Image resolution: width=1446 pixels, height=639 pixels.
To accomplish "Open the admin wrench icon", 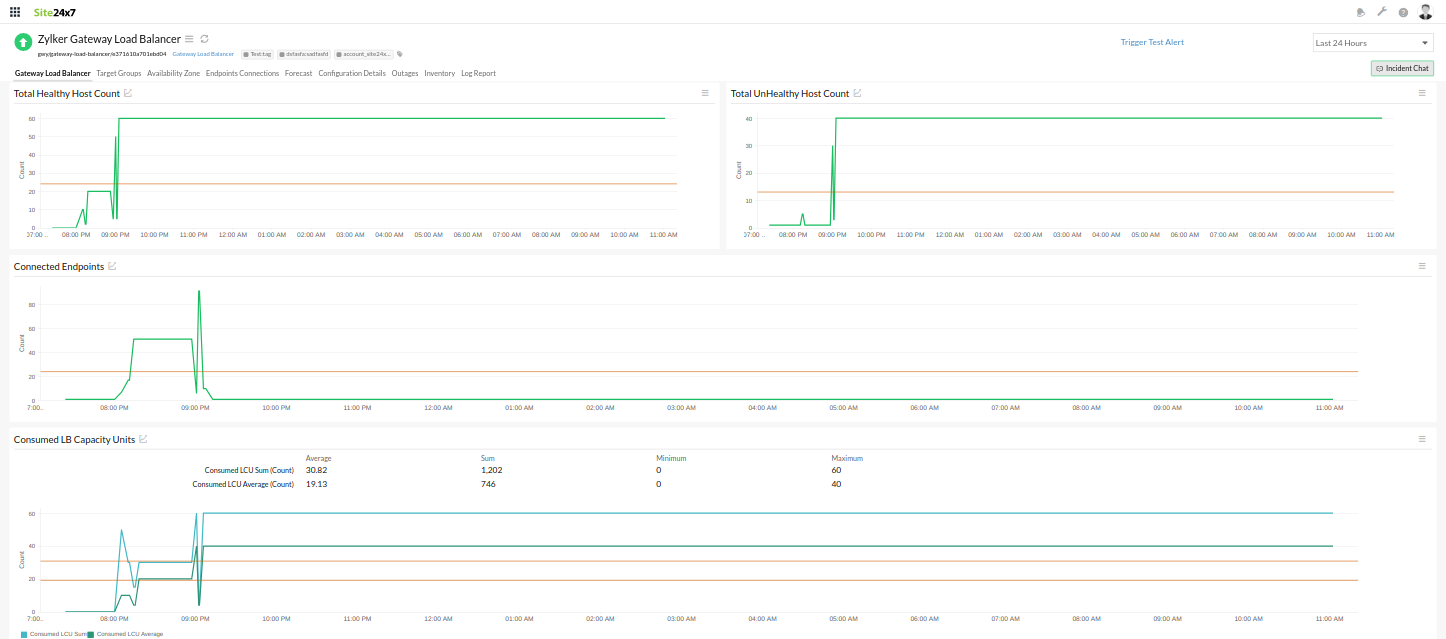I will pyautogui.click(x=1382, y=12).
